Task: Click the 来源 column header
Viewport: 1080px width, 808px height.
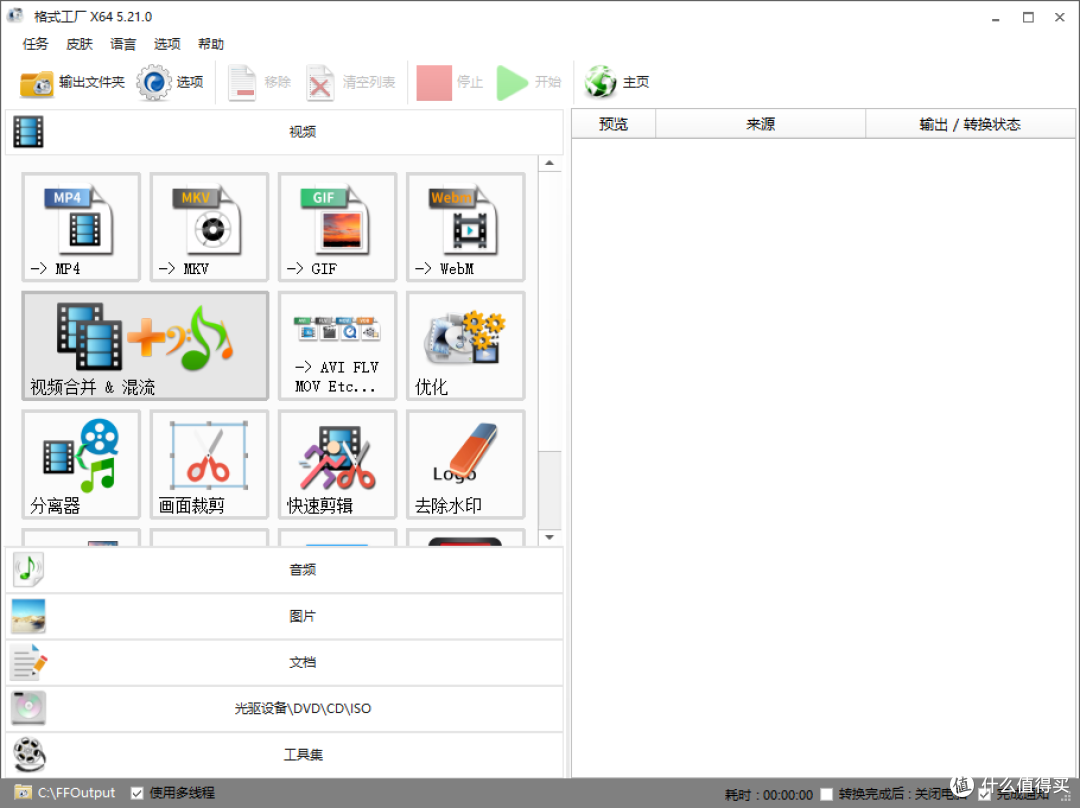Action: point(760,124)
